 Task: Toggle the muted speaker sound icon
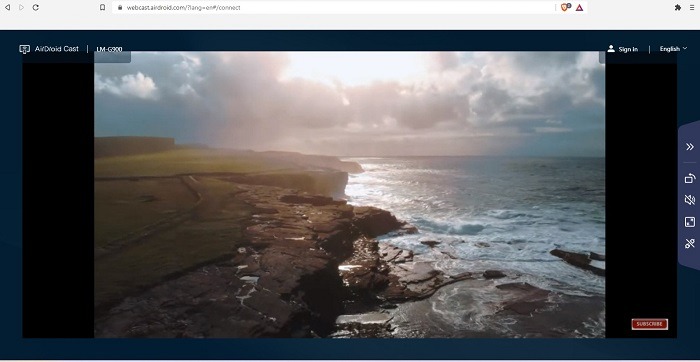[x=690, y=200]
